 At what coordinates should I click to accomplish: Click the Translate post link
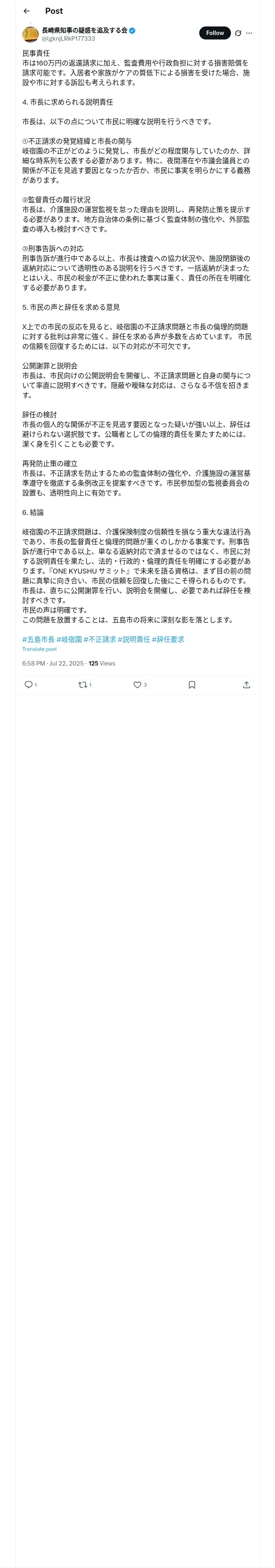(x=39, y=649)
